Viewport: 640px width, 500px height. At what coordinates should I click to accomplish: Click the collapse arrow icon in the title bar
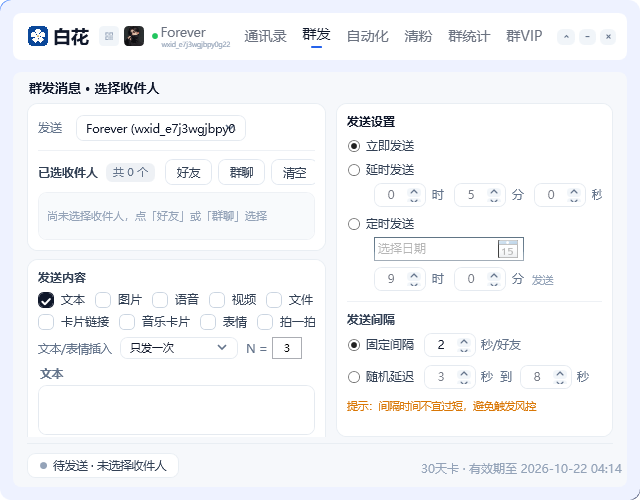(566, 37)
